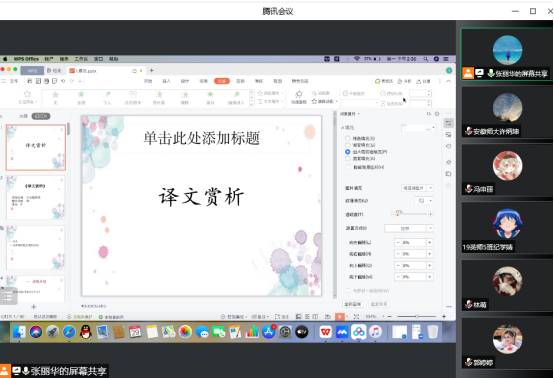554x378 pixels.
Task: Select the gradient fill (渐变填充) radio button
Action: coord(348,145)
